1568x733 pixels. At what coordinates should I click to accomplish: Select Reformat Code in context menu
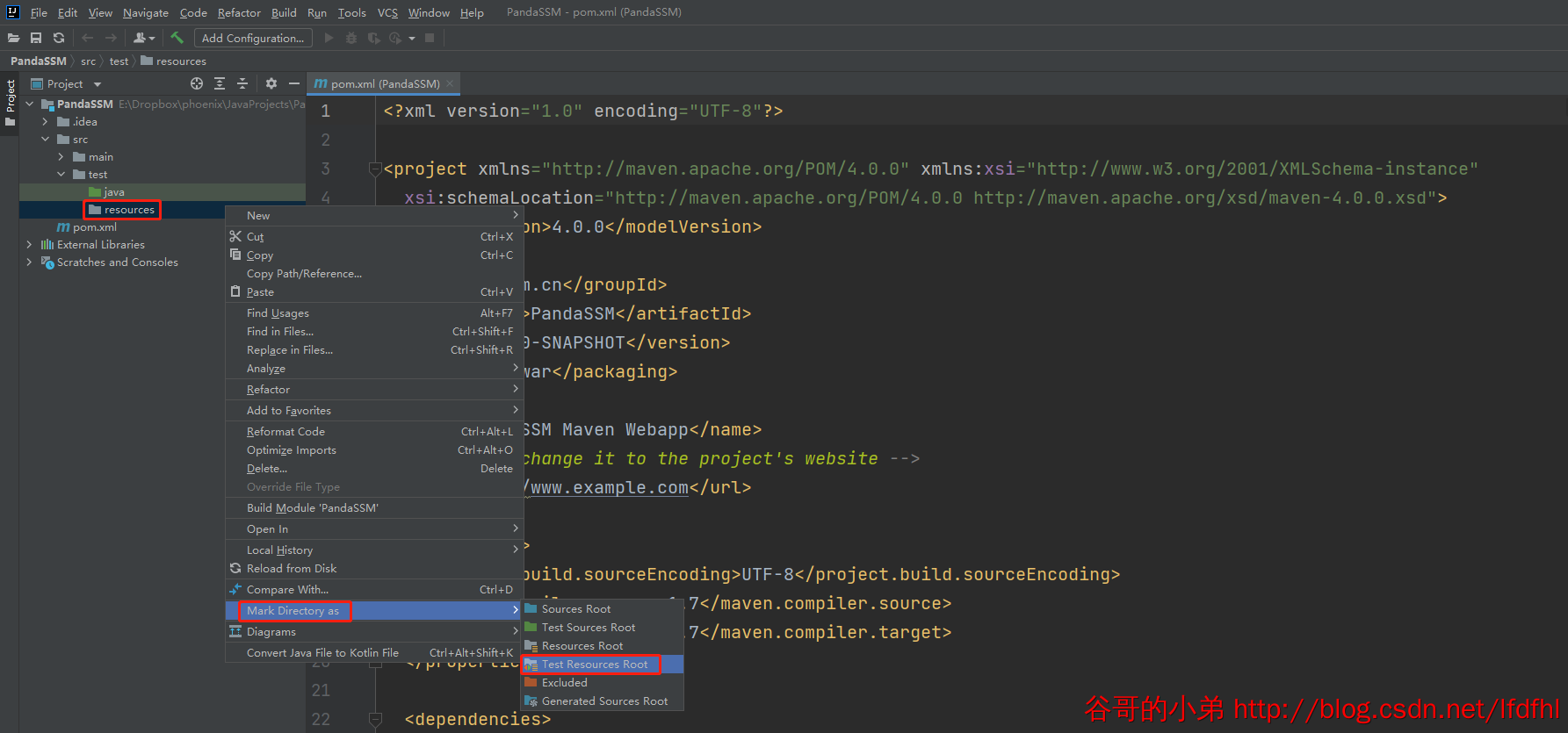click(x=374, y=431)
